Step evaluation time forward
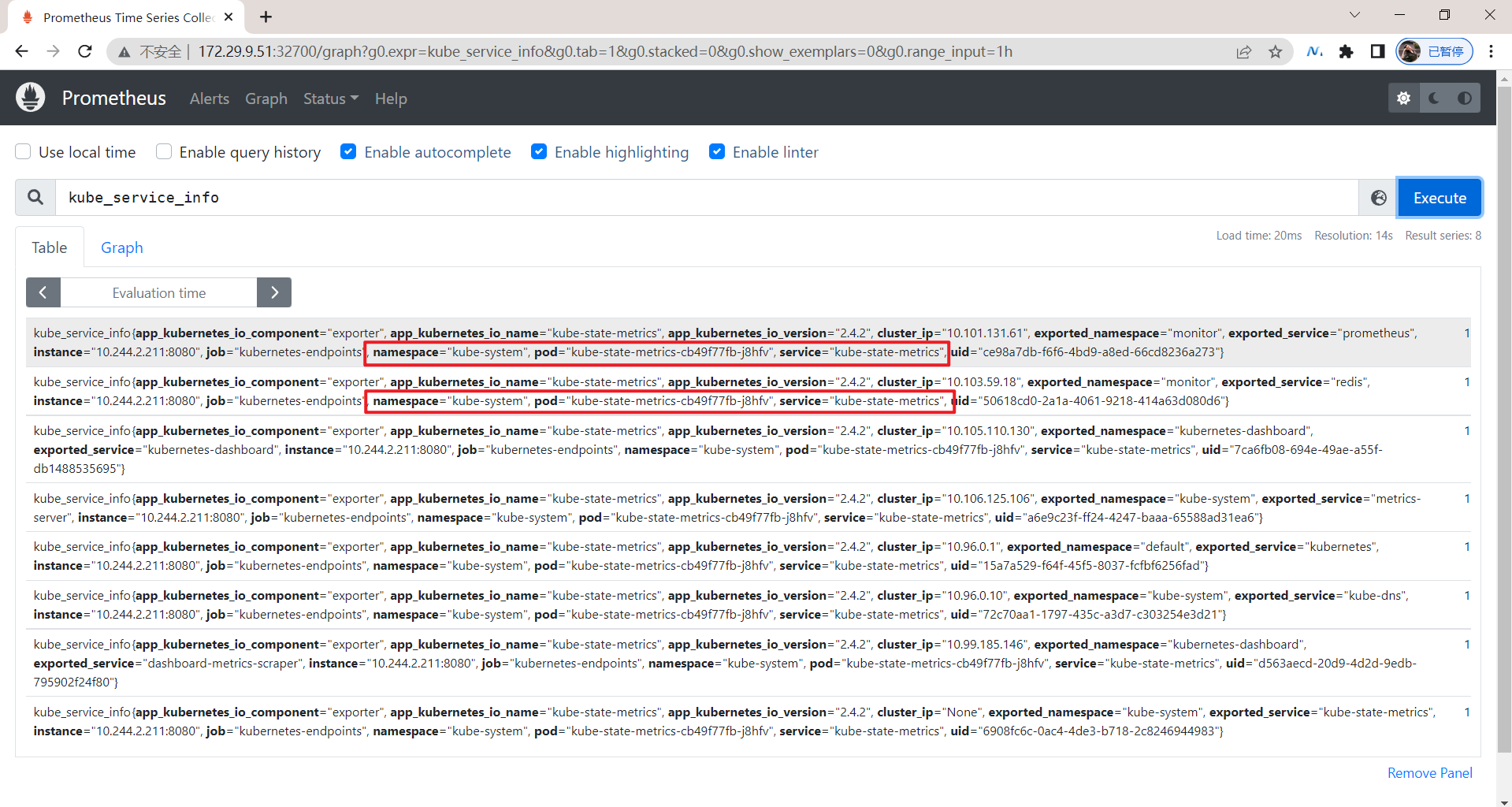Viewport: 1512px width, 807px height. pos(274,292)
